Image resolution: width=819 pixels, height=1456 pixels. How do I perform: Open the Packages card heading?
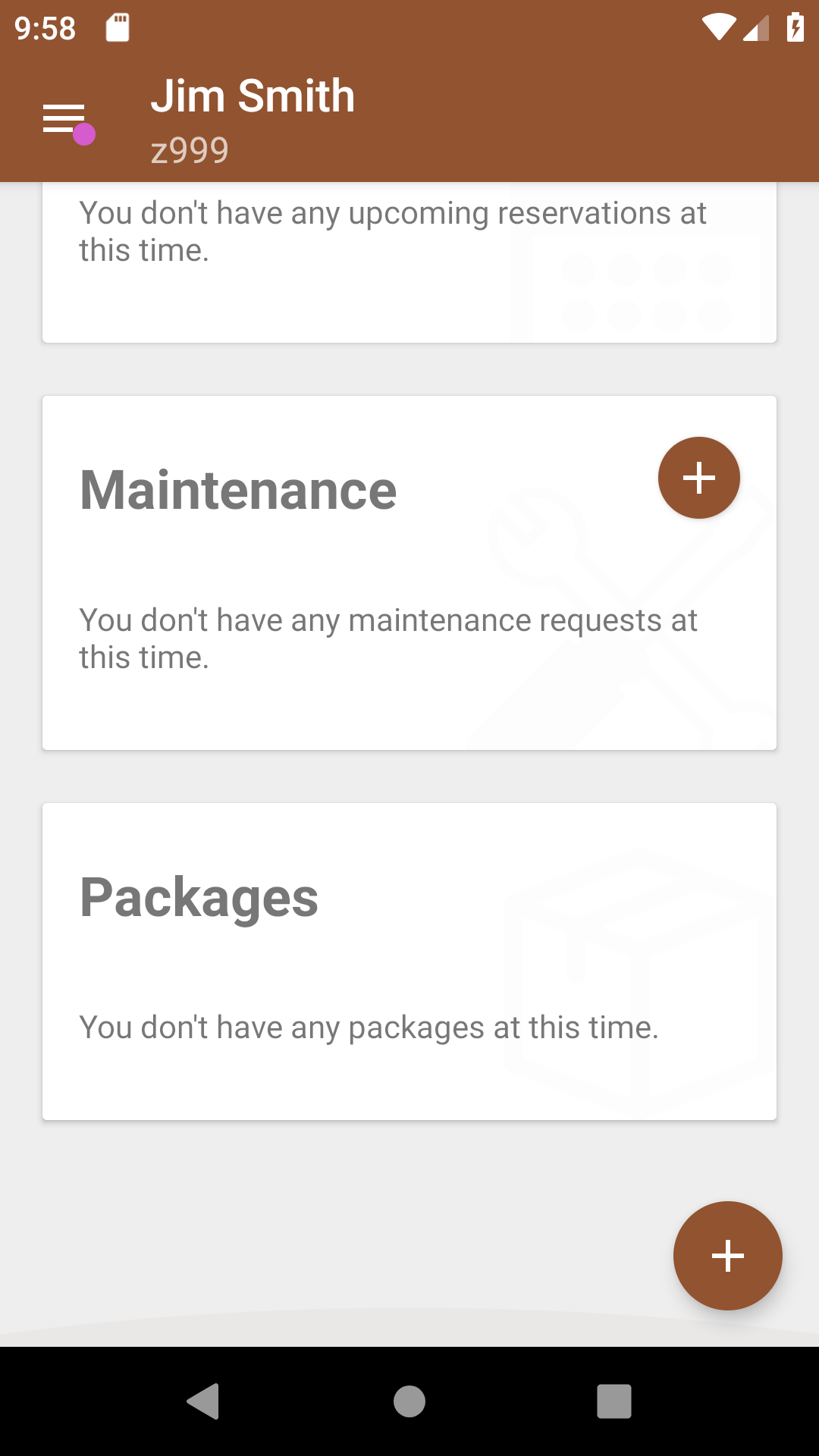pyautogui.click(x=199, y=898)
